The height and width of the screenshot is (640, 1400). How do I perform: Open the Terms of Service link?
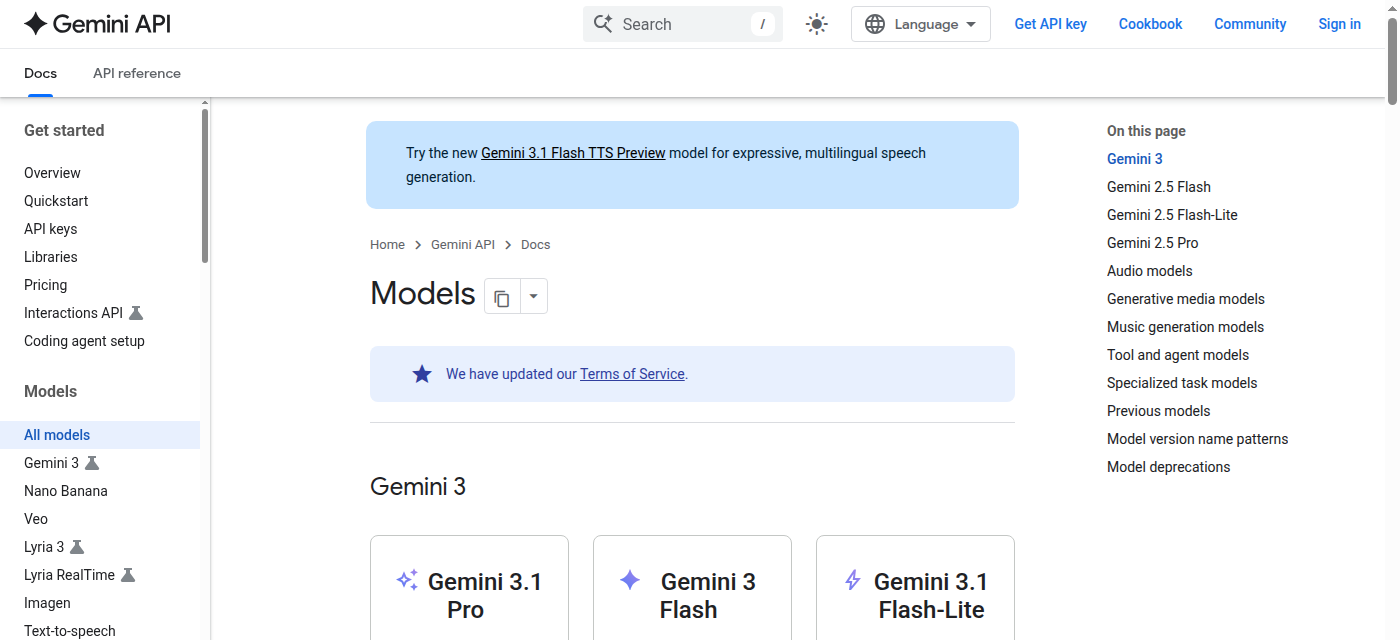pyautogui.click(x=631, y=373)
